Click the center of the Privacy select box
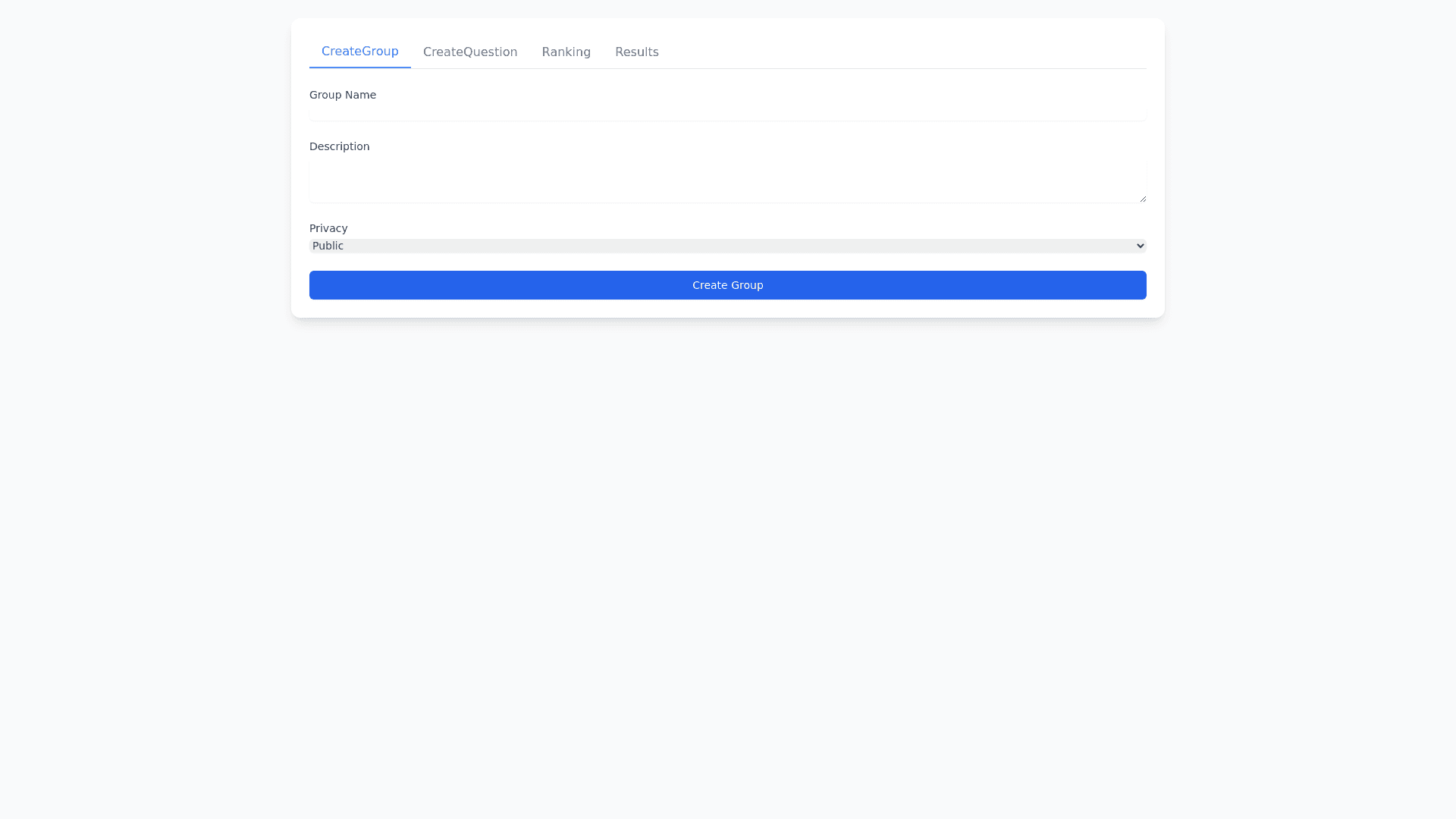Screen dimensions: 1456x819 (x=727, y=246)
